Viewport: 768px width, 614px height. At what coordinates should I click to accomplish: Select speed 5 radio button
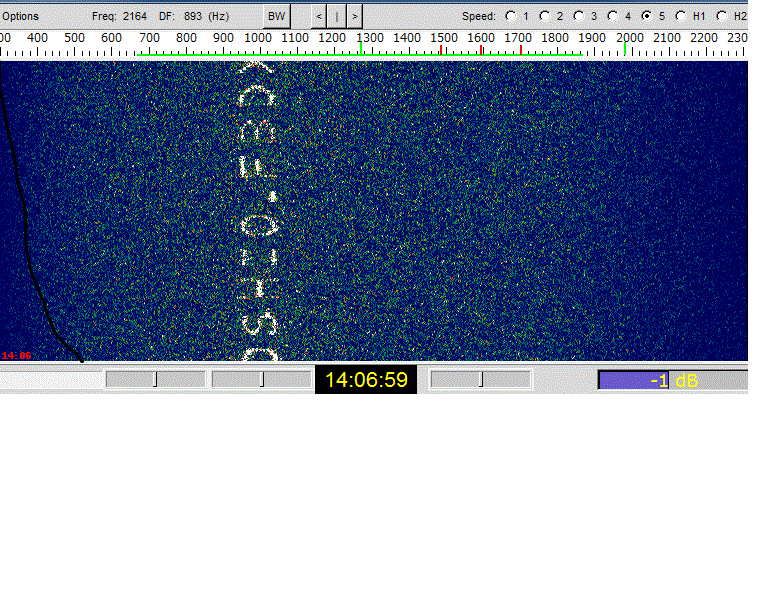(647, 16)
